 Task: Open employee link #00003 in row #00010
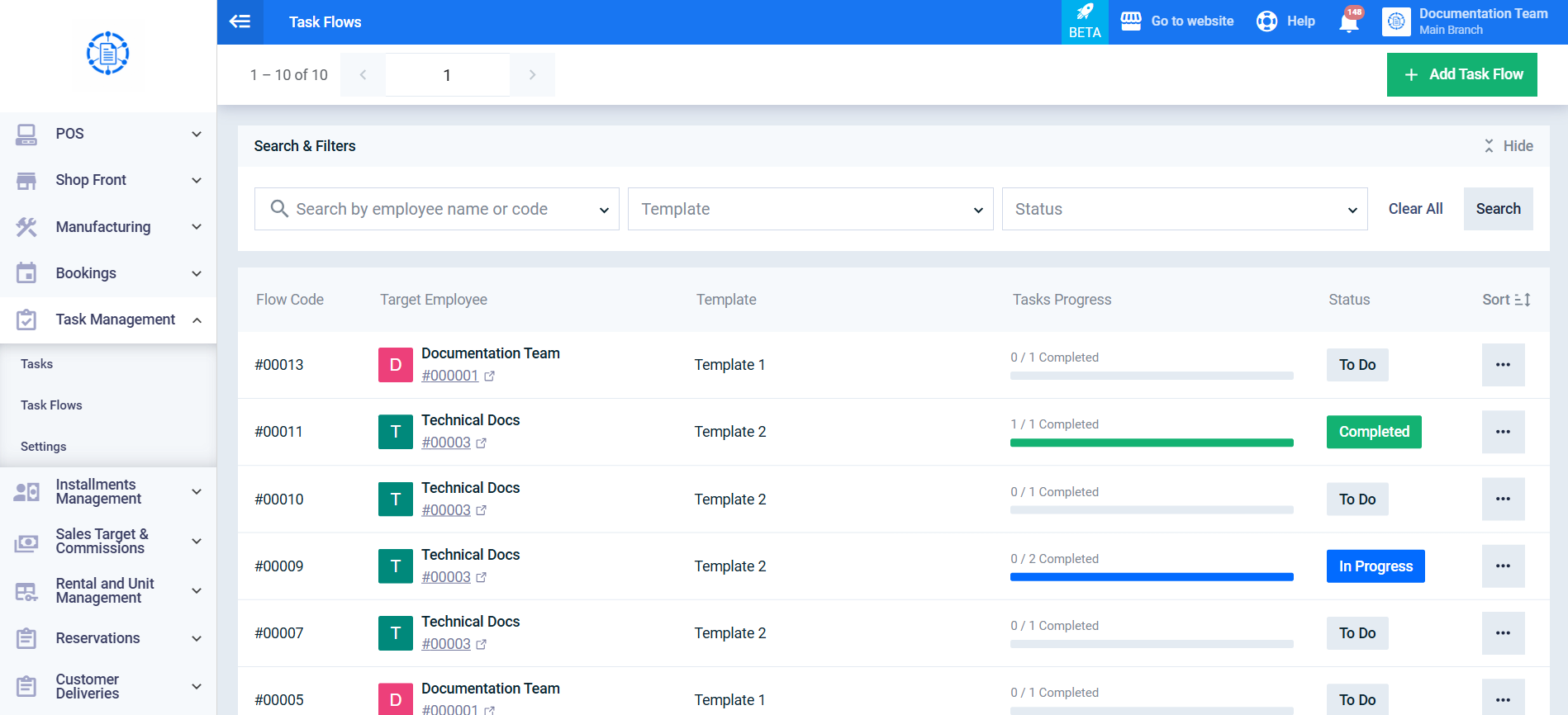click(446, 510)
